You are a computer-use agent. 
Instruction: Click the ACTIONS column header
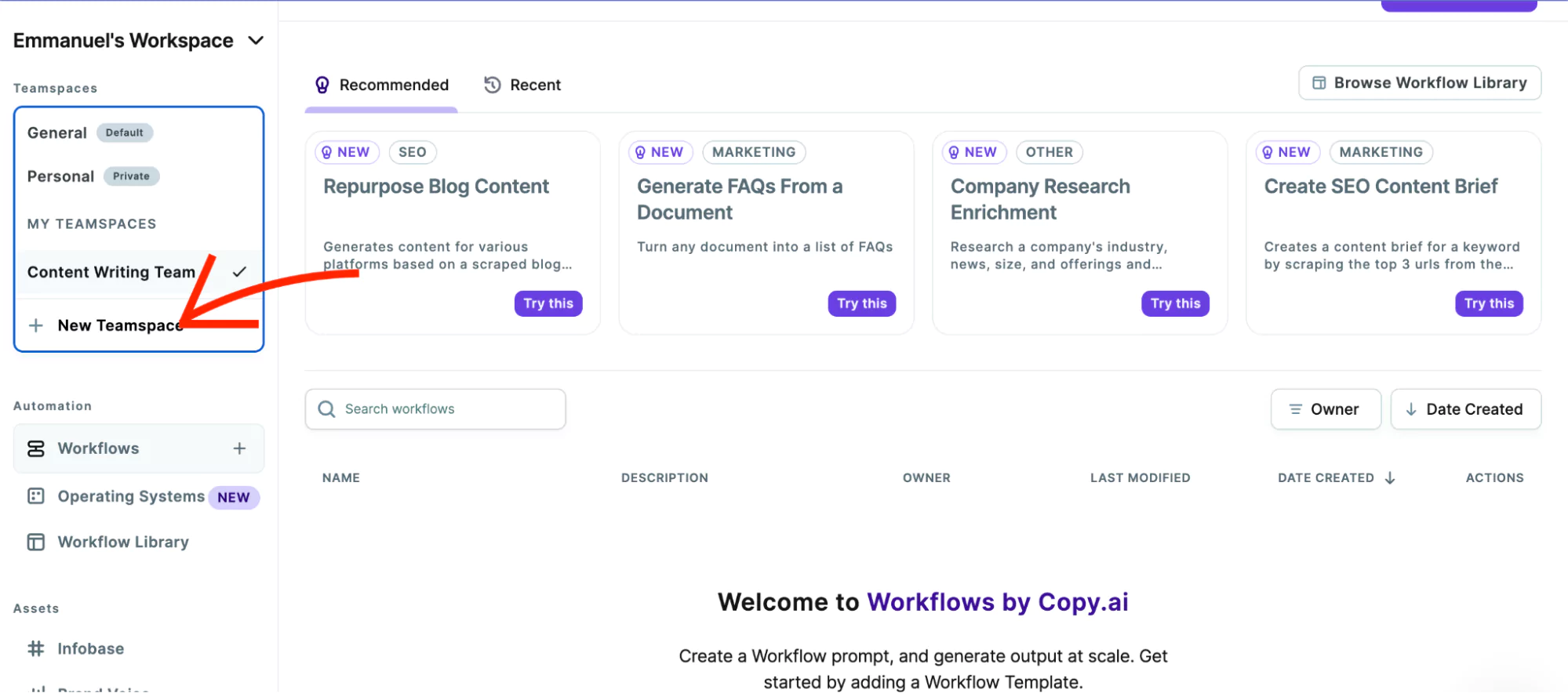pyautogui.click(x=1494, y=477)
